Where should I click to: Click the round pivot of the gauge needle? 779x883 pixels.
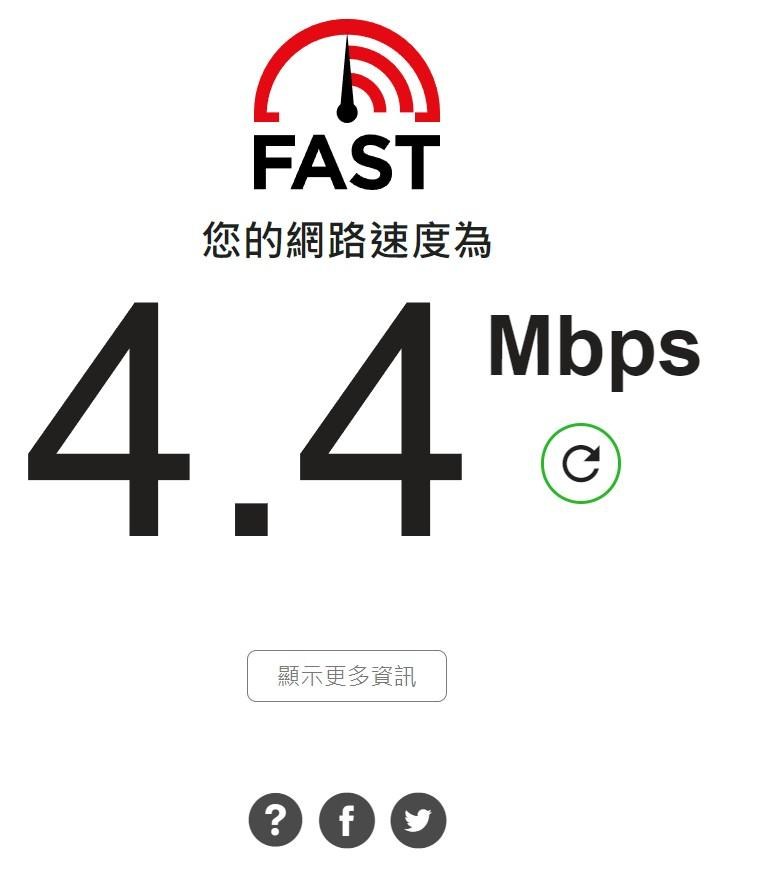pos(347,112)
